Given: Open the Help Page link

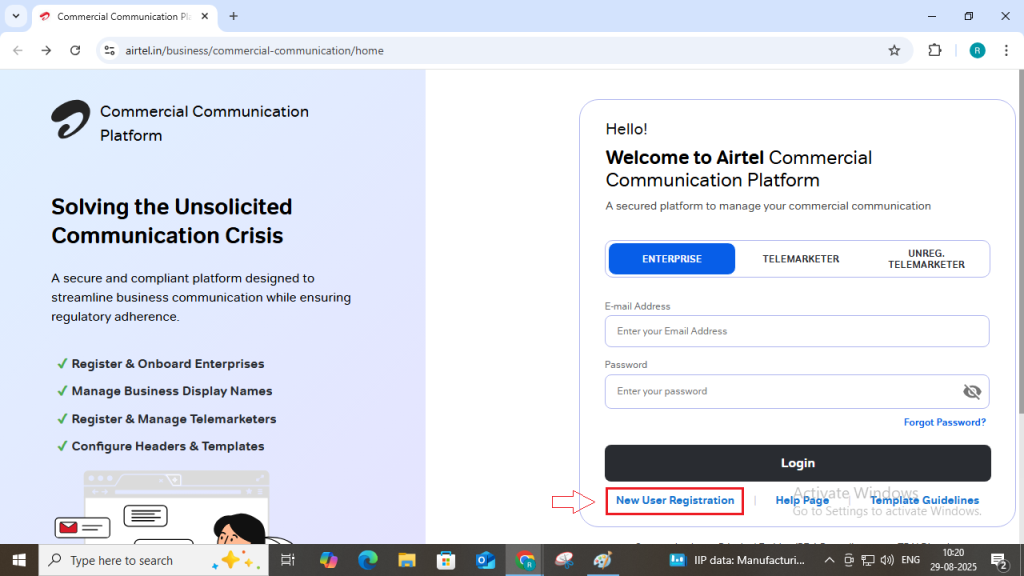Looking at the screenshot, I should (x=802, y=500).
